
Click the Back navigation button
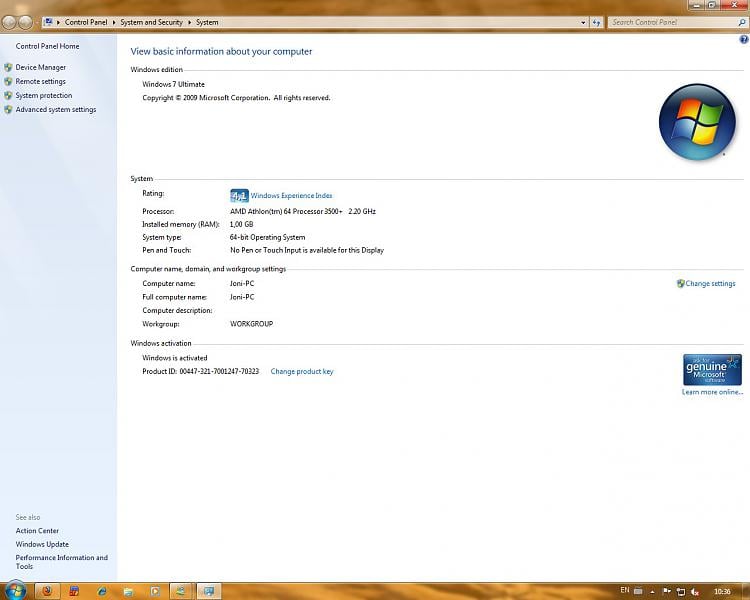[9, 22]
